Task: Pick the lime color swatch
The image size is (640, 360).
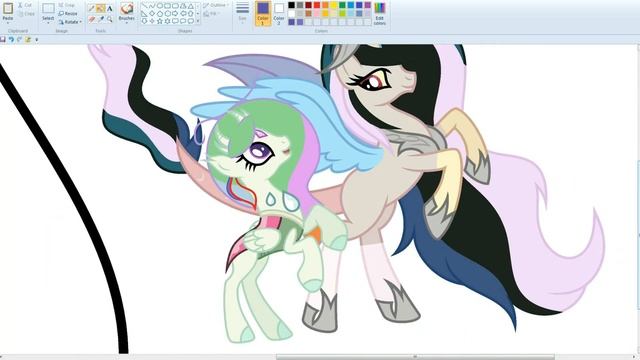Action: tap(342, 13)
